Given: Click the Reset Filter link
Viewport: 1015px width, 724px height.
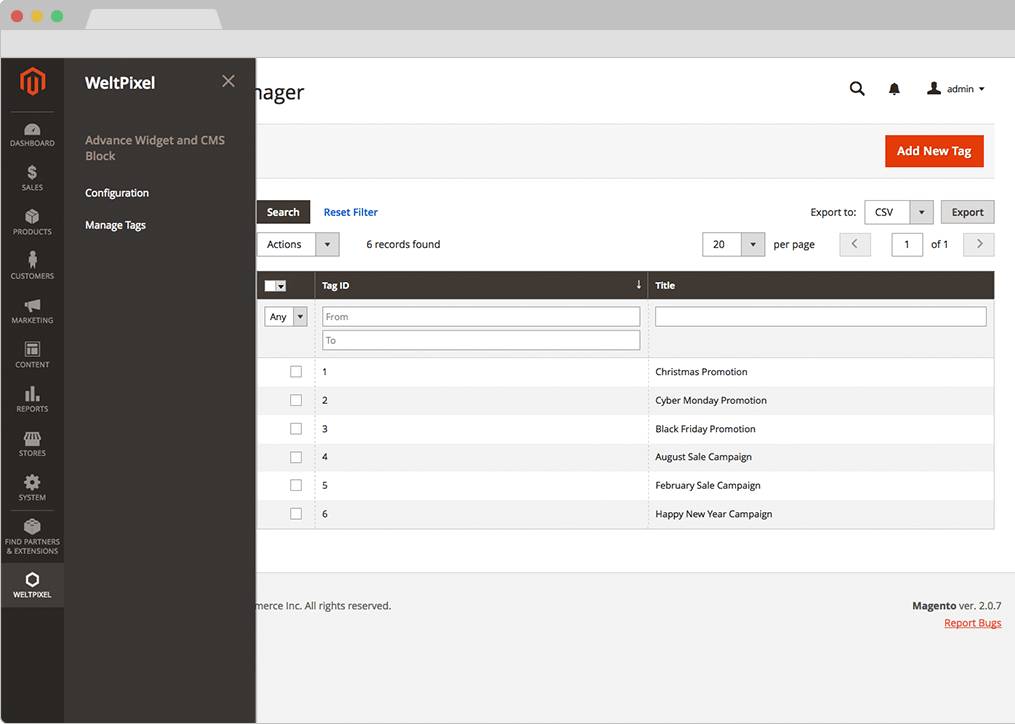Looking at the screenshot, I should pyautogui.click(x=350, y=212).
